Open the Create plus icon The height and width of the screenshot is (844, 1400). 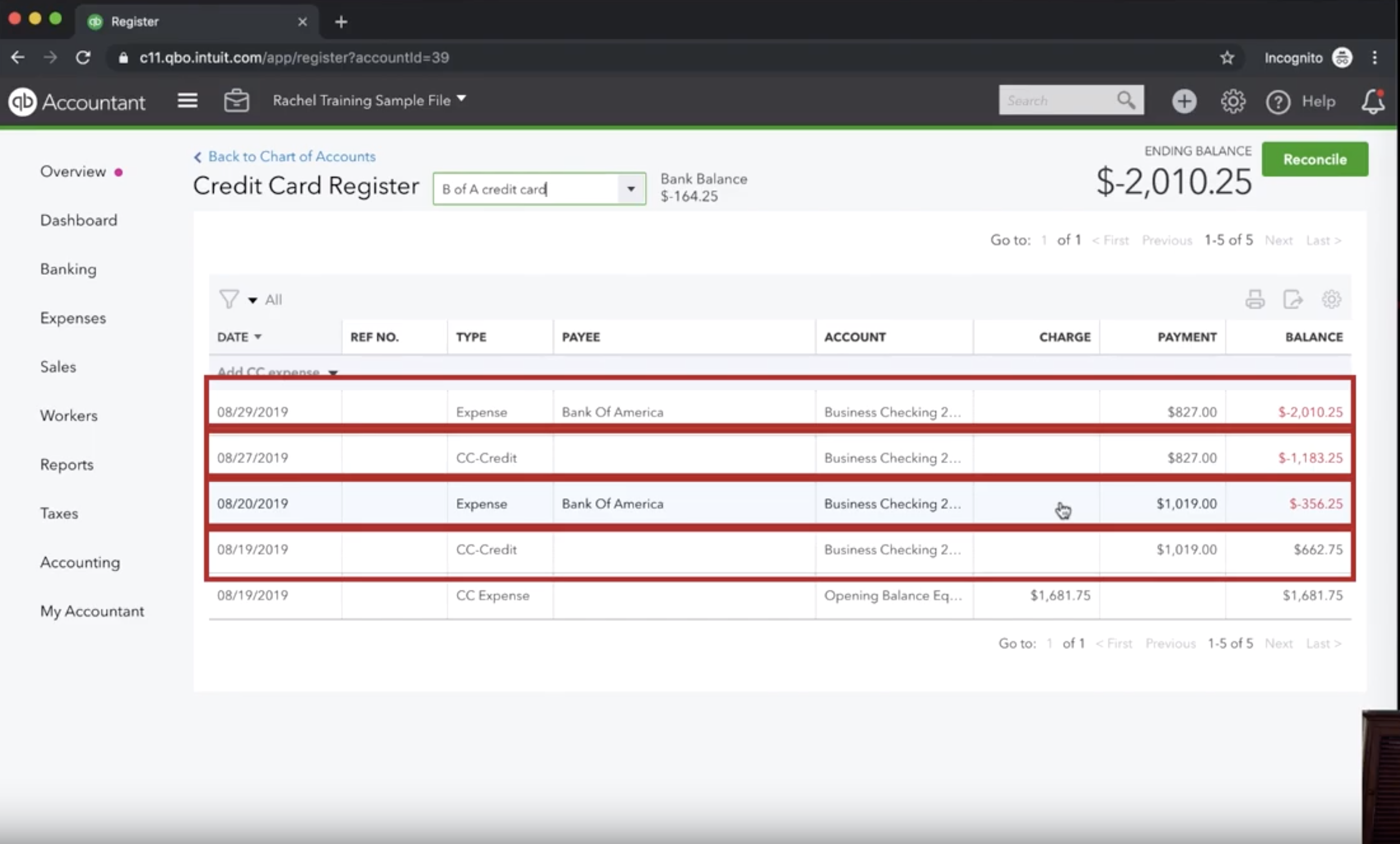coord(1184,101)
